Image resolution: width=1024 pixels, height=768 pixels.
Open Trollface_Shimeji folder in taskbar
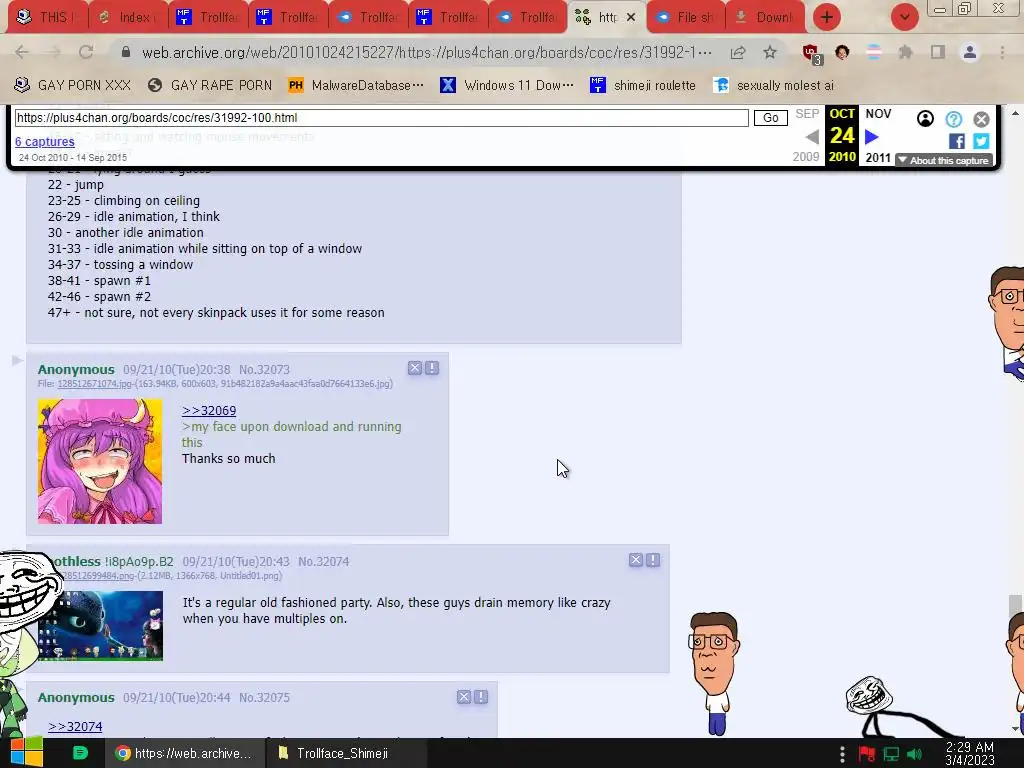[345, 753]
